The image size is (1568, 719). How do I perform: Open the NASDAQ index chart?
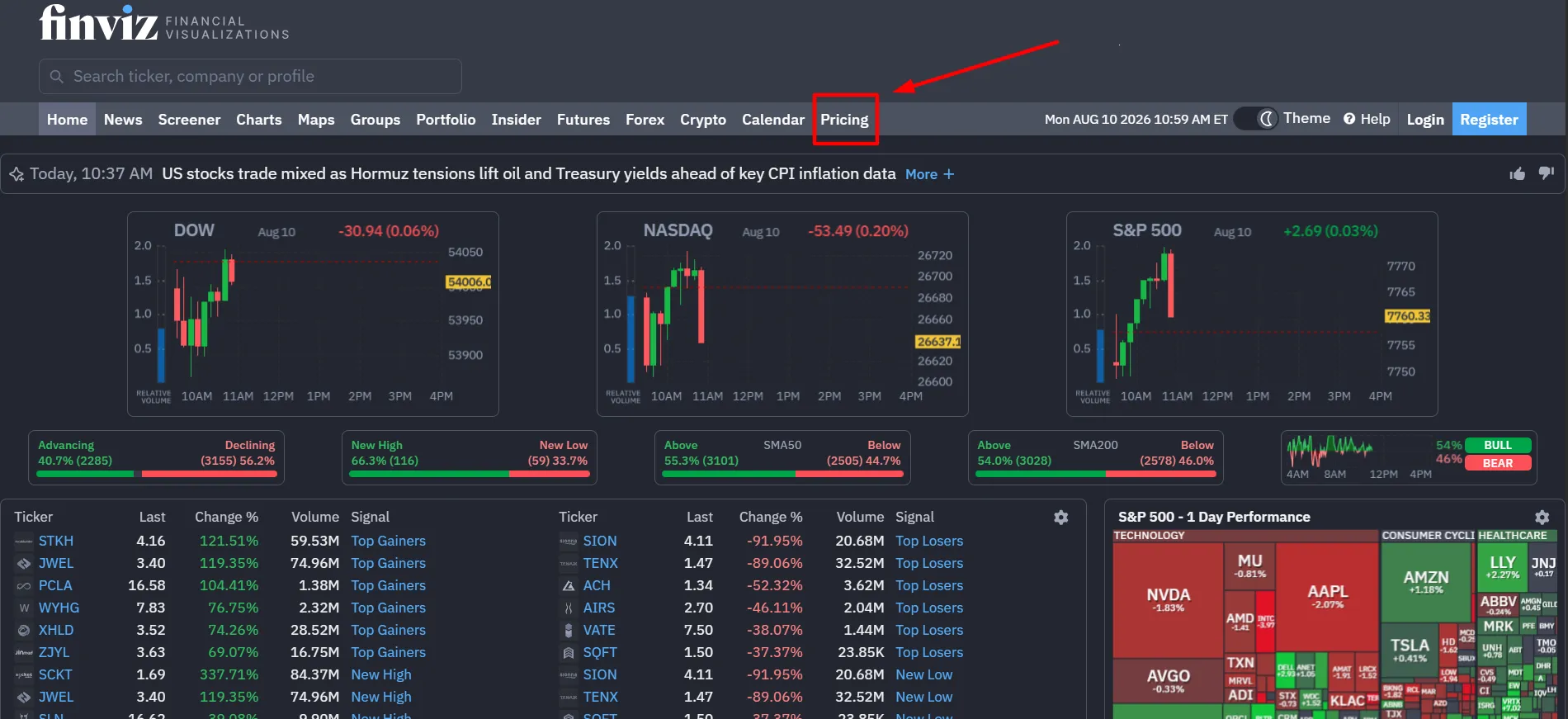782,315
